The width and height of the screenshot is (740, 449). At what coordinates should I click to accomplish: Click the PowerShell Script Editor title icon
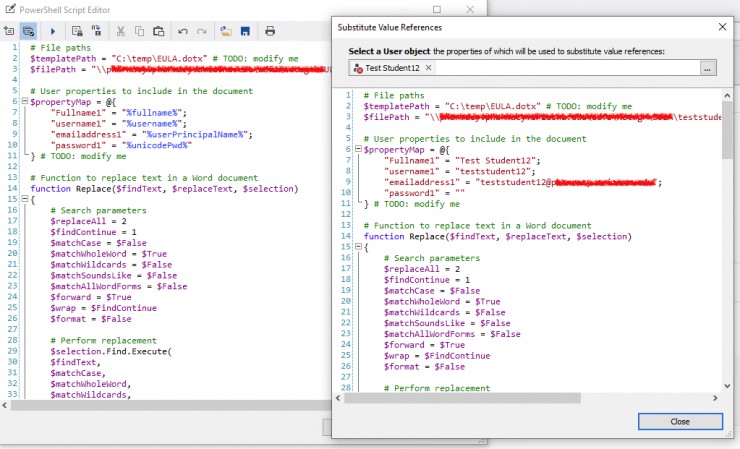[9, 9]
